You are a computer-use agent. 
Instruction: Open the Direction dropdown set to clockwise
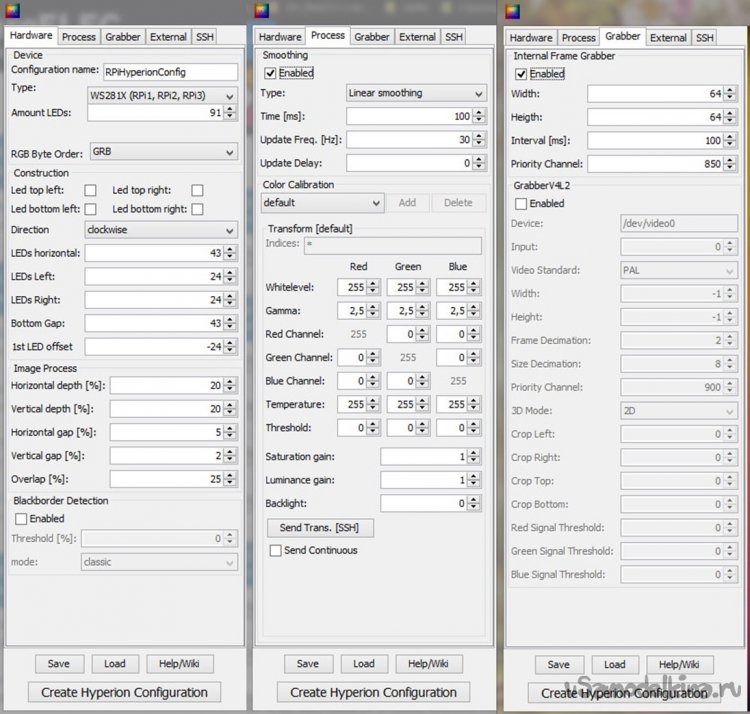click(162, 229)
